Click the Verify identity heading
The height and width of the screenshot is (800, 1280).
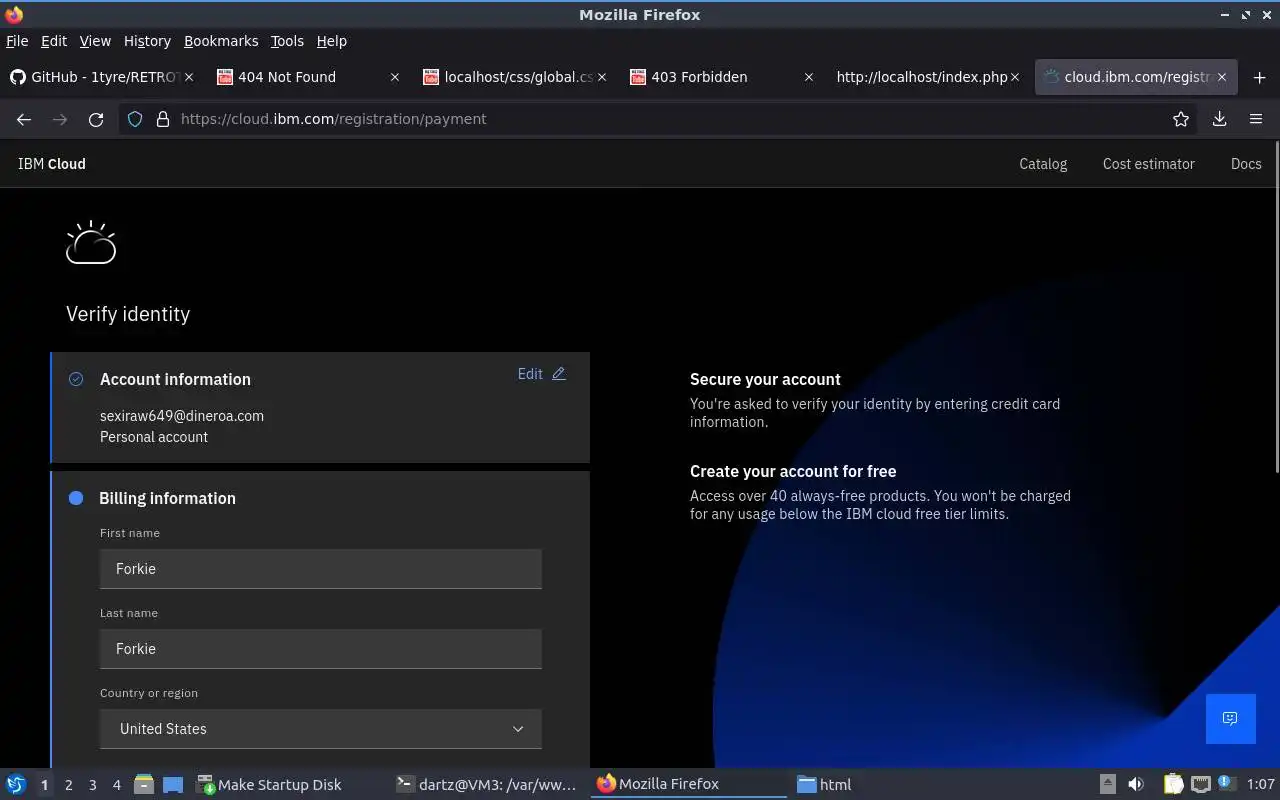click(128, 314)
